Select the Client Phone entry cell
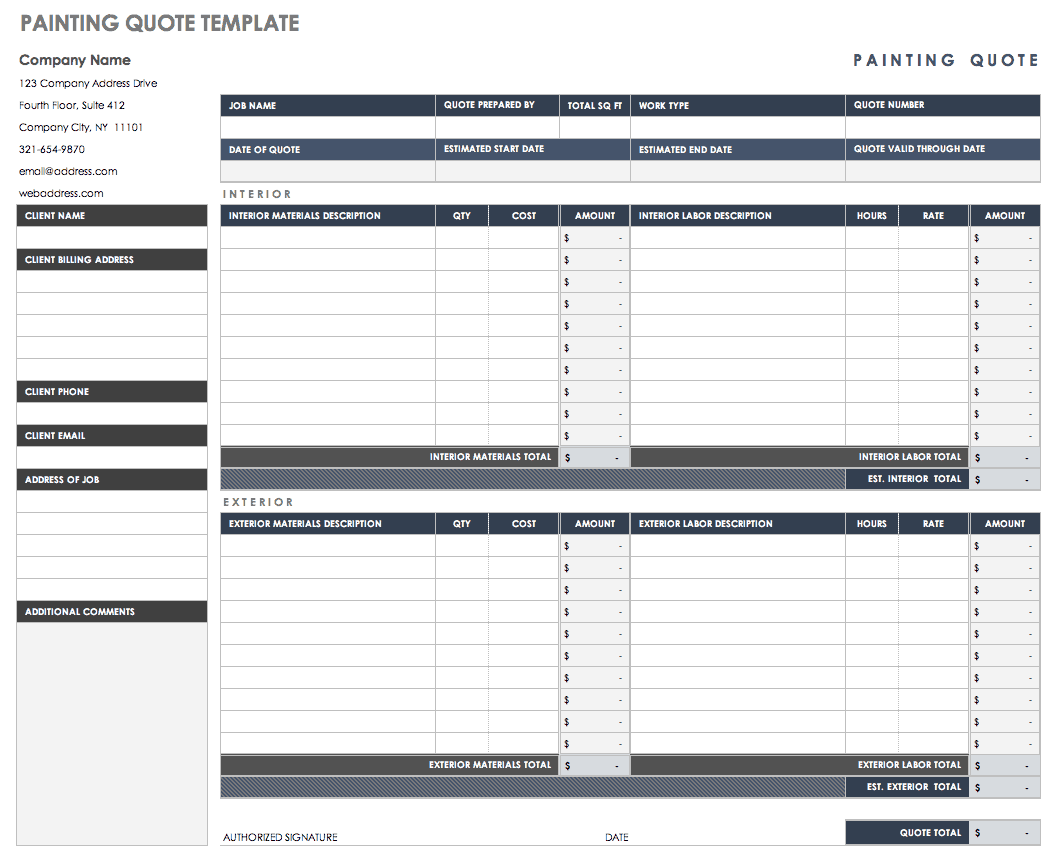Image resolution: width=1058 pixels, height=868 pixels. point(111,413)
